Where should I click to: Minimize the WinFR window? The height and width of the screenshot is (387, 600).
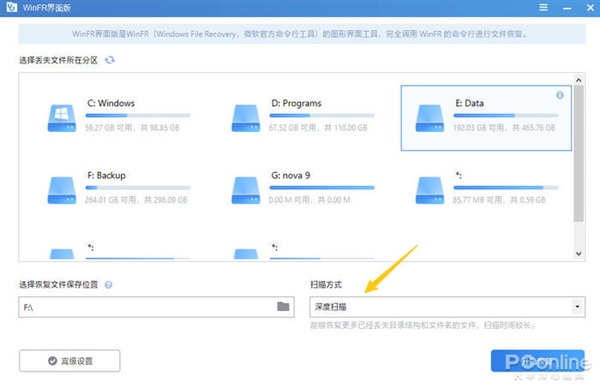[567, 8]
